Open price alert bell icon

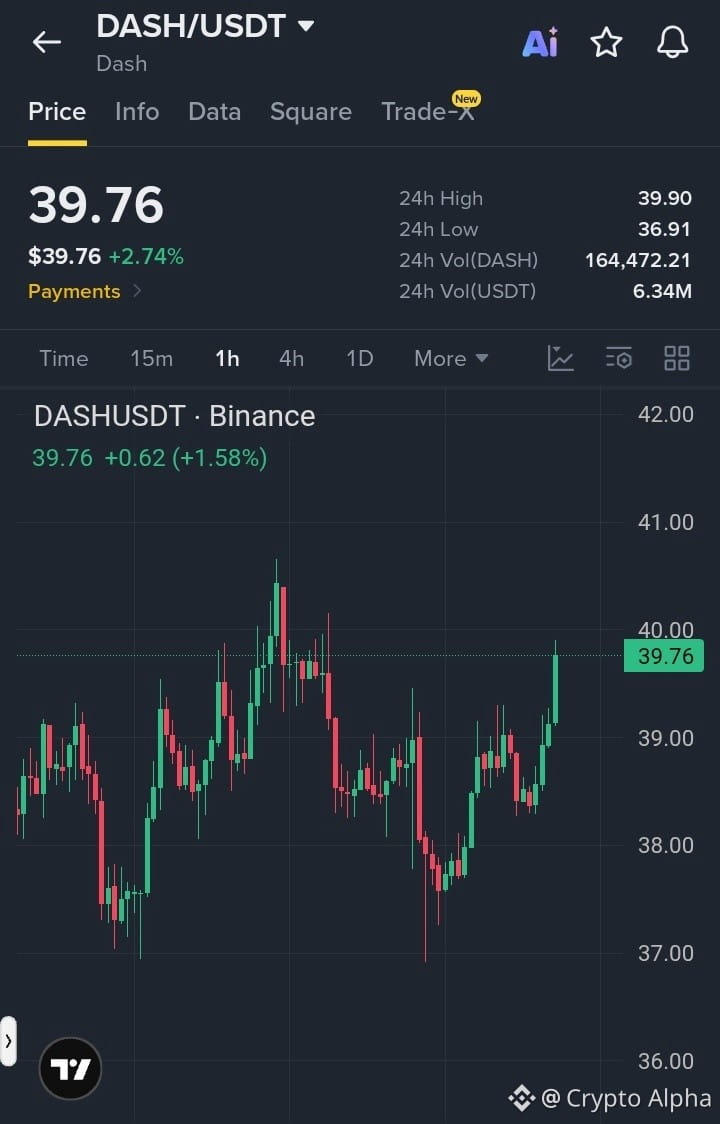pos(673,42)
